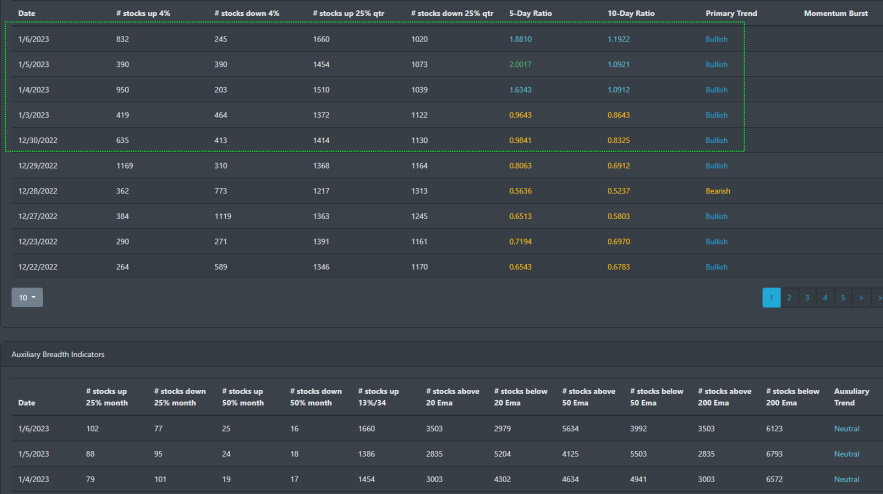Select the 1/6/2023 date in top table
This screenshot has height=494, width=883.
(x=33, y=39)
